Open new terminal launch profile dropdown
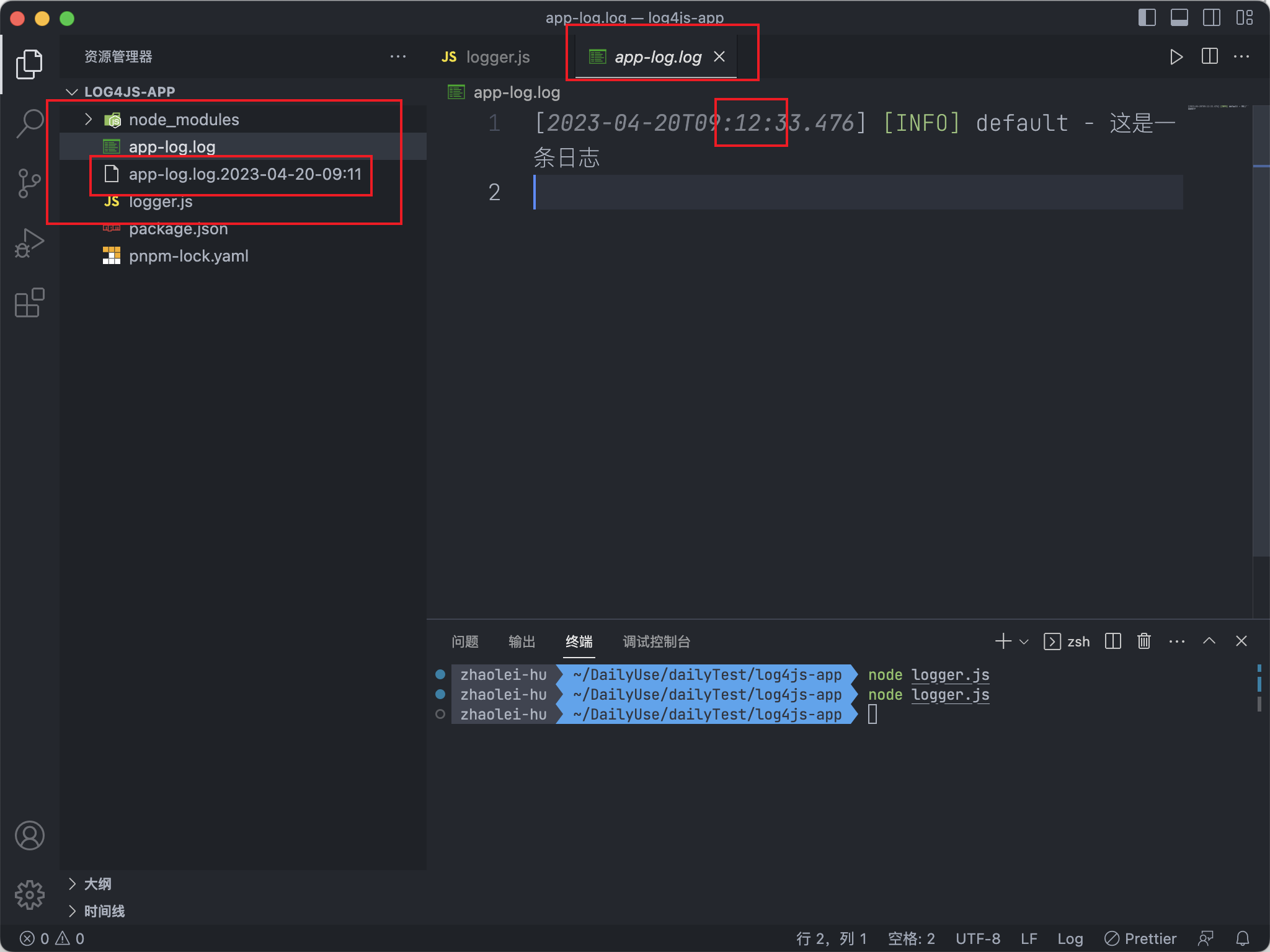 (1024, 642)
